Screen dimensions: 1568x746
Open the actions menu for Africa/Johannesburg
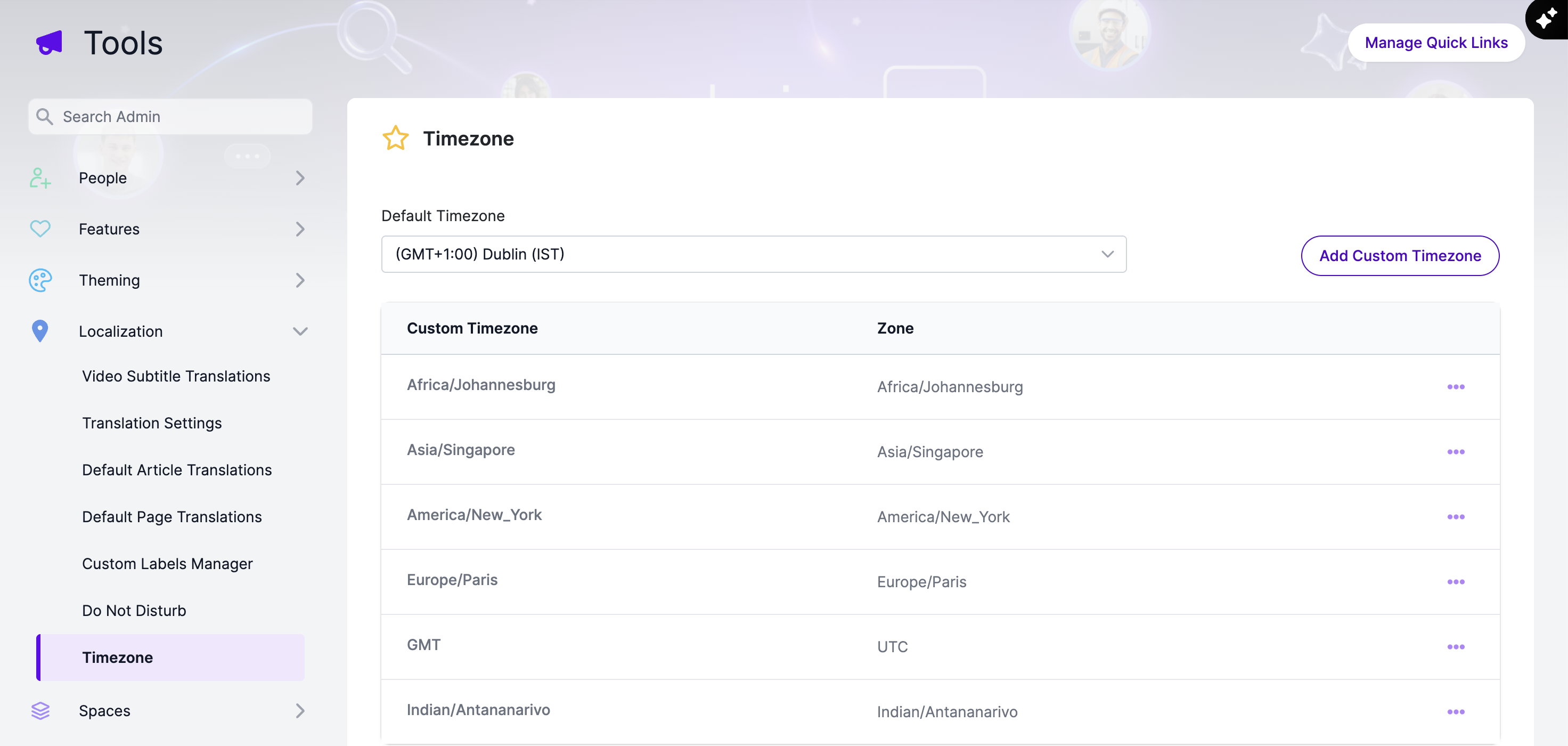pos(1456,387)
